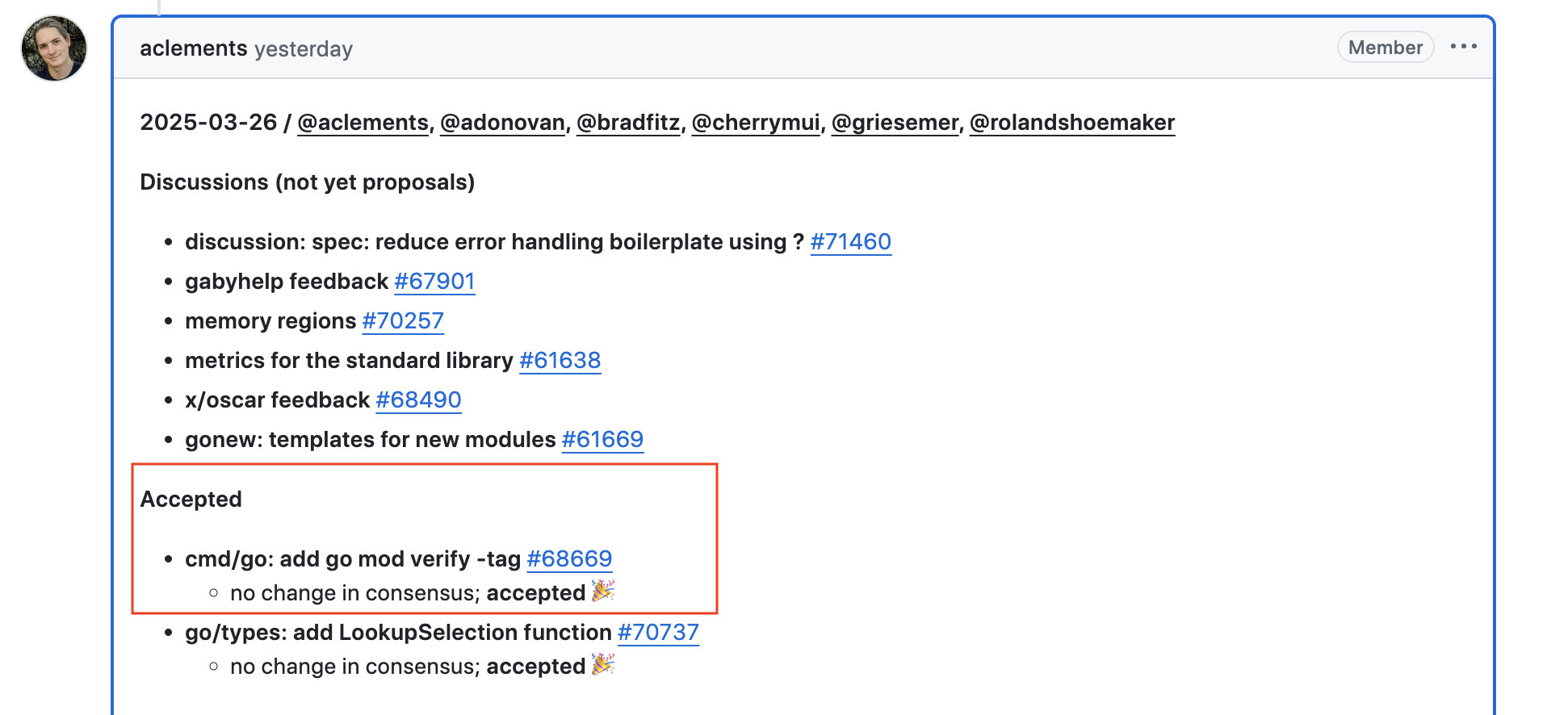Click the Member badge
Screen dimensions: 1568x715
1386,47
